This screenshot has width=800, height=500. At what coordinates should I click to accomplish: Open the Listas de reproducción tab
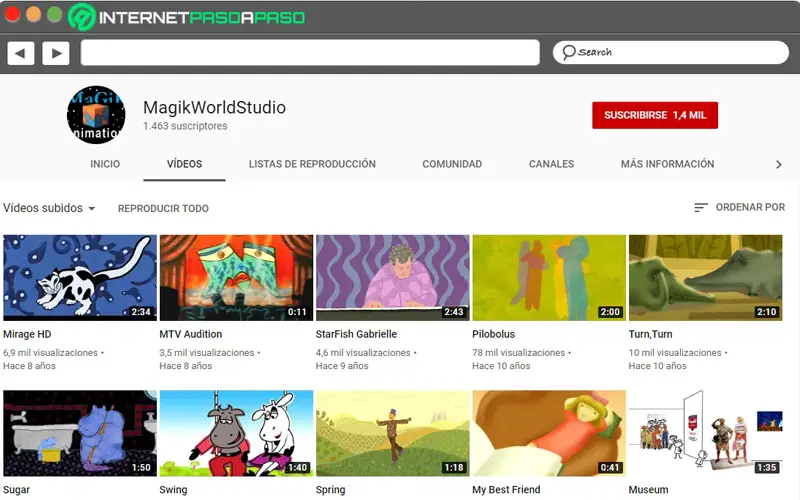click(312, 164)
